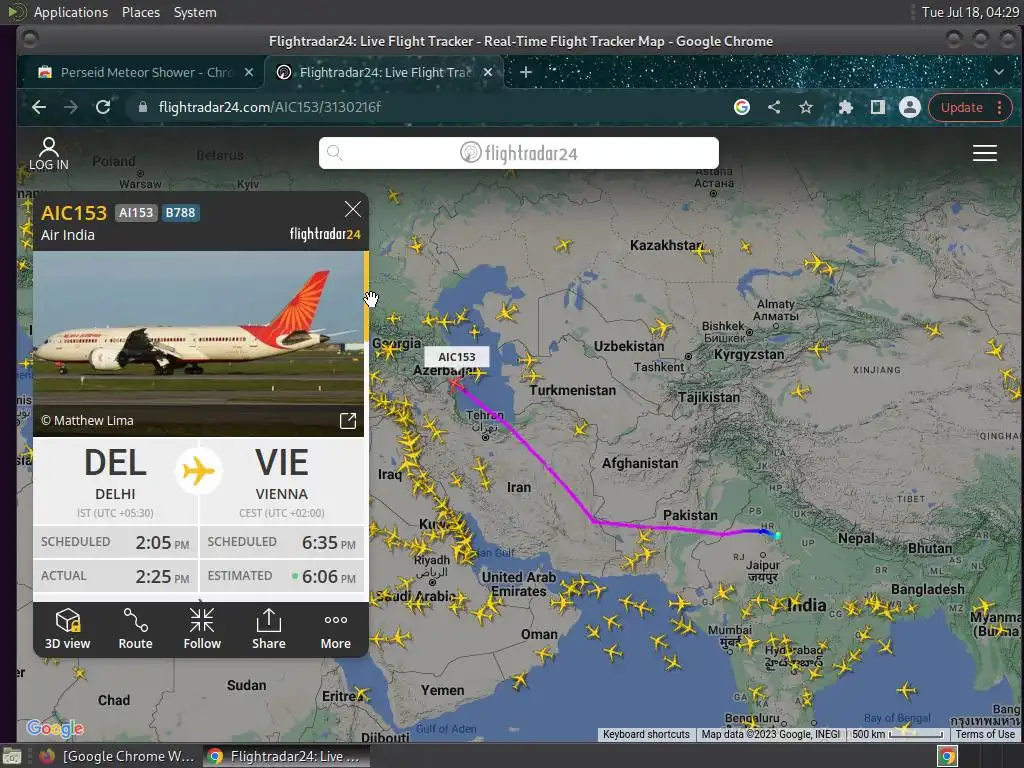Screen dimensions: 1024x768
Task: Click the LOG IN user icon
Action: (48, 154)
